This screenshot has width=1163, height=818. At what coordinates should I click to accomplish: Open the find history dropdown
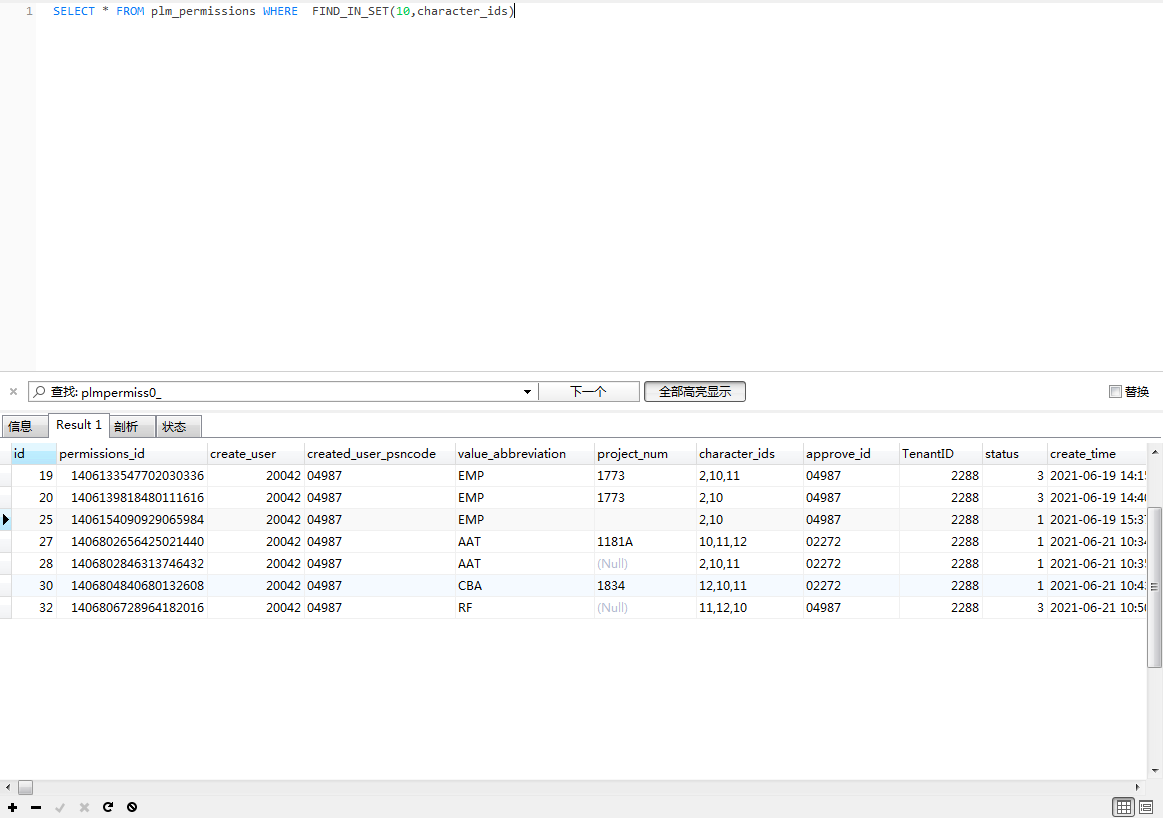pyautogui.click(x=527, y=392)
